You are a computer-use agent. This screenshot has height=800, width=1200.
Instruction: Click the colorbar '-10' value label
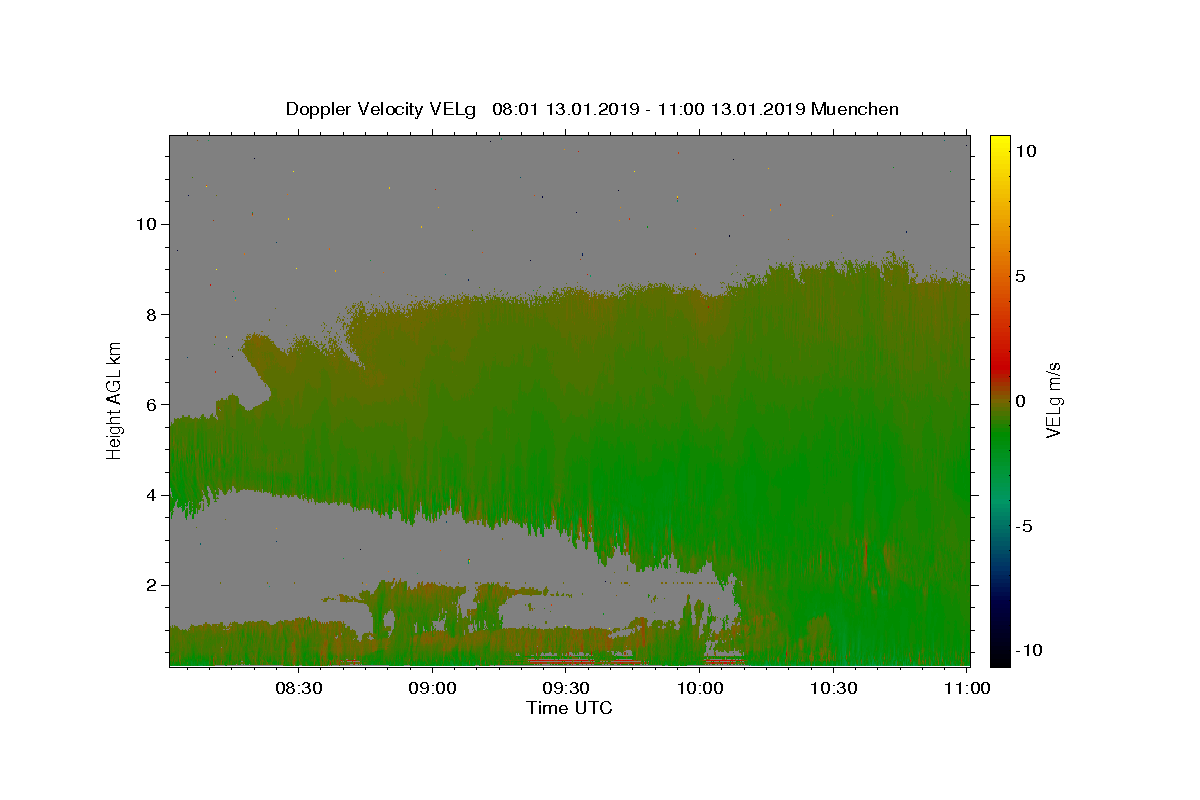pos(1027,650)
